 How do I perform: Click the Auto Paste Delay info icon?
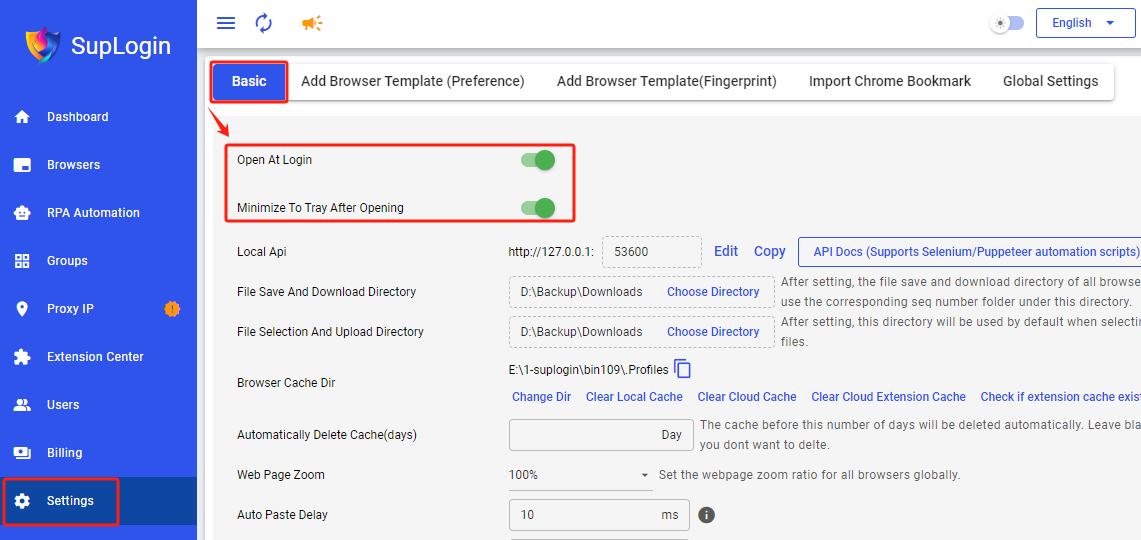coord(706,515)
